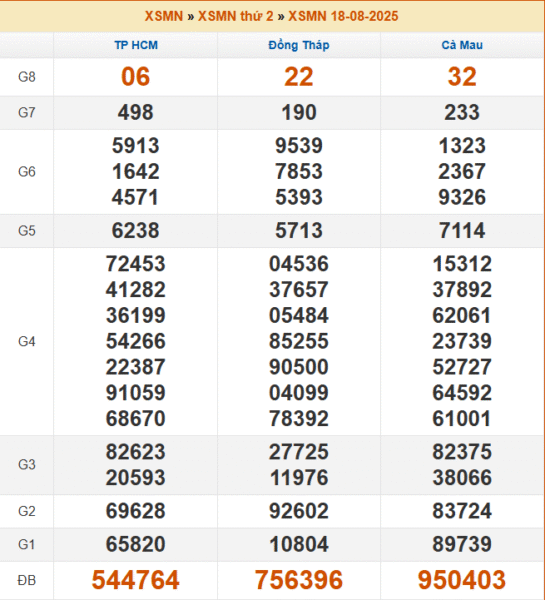Screen dimensions: 545x600
Task: Select the TP HCM G8 result 06
Action: pyautogui.click(x=135, y=77)
